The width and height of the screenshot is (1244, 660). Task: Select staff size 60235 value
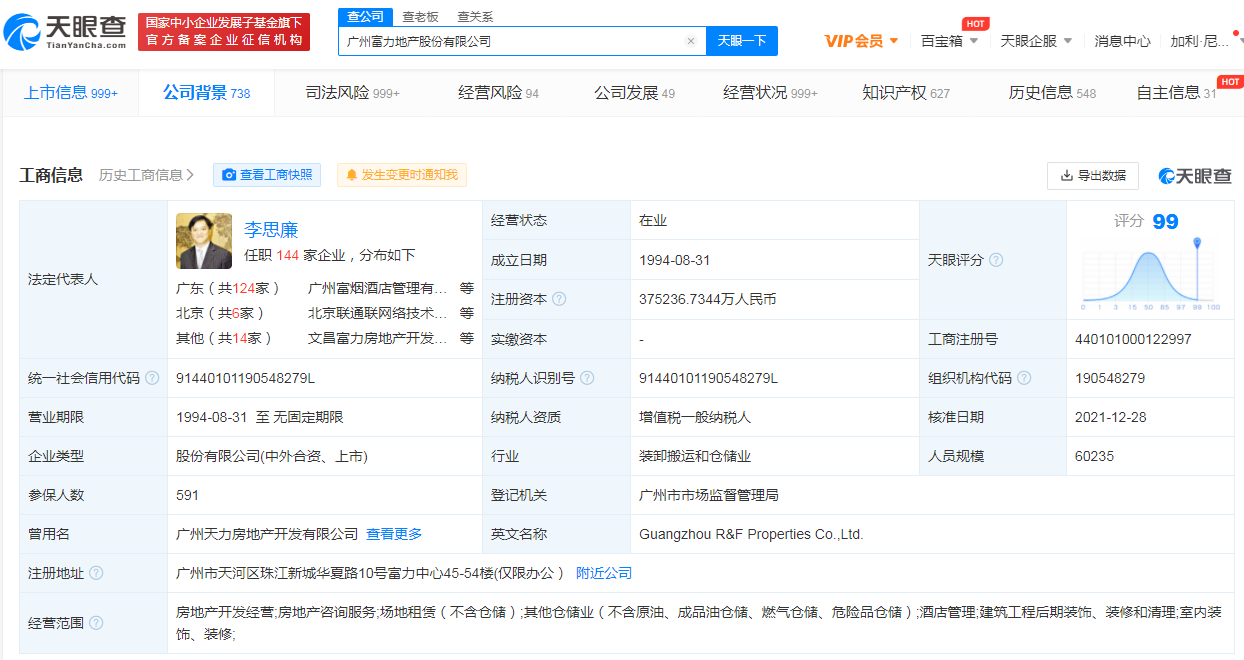coord(1095,456)
